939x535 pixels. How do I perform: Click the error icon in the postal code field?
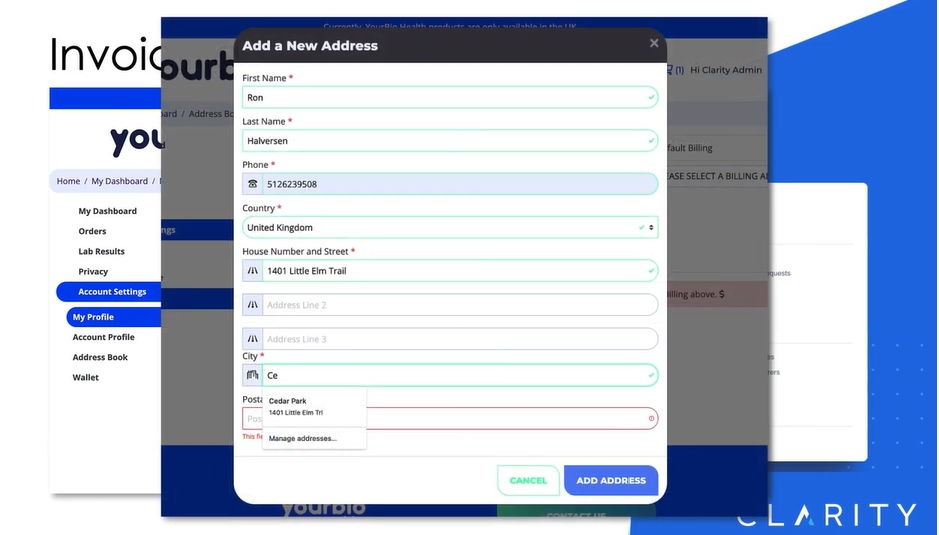(651, 419)
